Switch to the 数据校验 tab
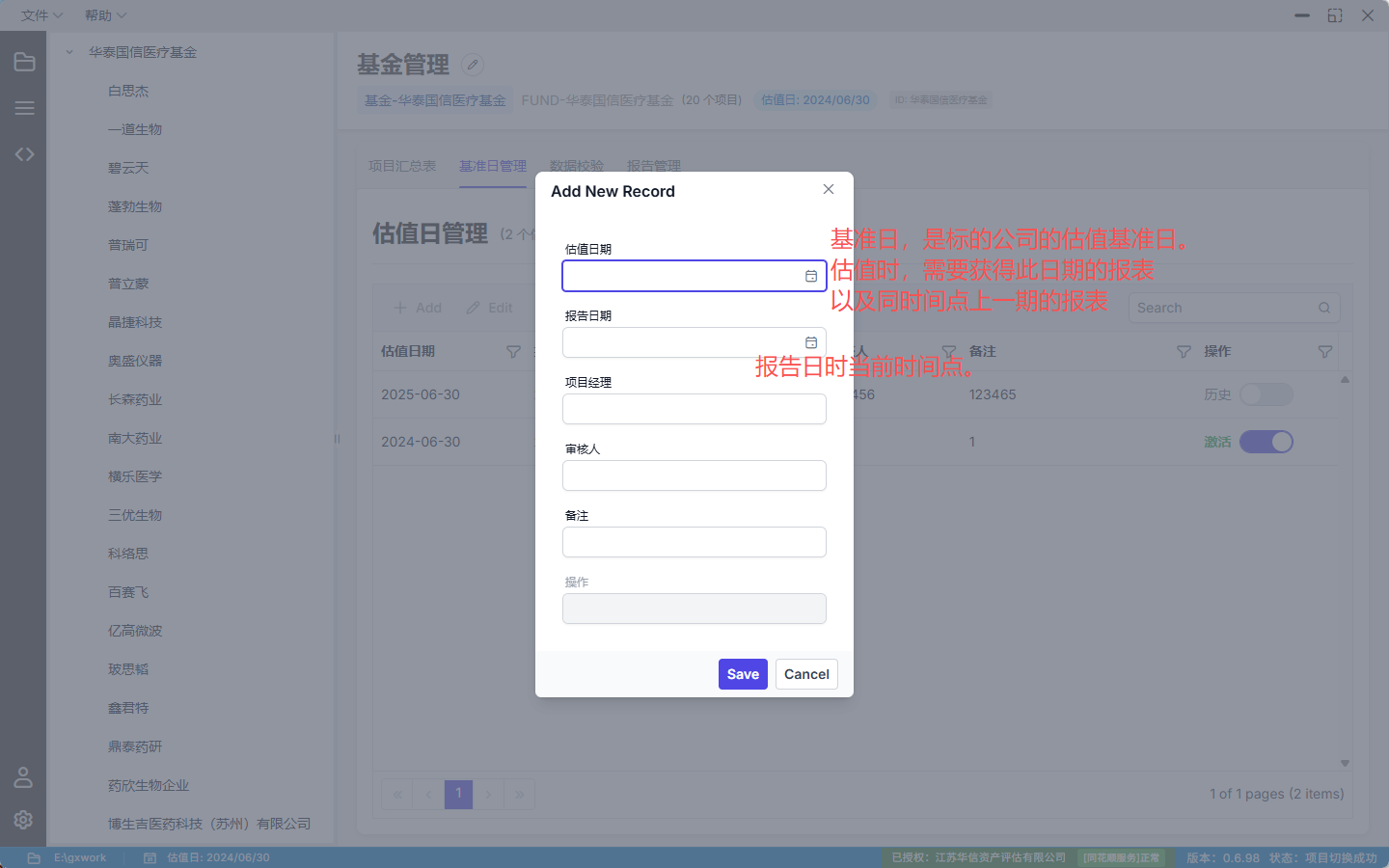The width and height of the screenshot is (1389, 868). pyautogui.click(x=577, y=166)
